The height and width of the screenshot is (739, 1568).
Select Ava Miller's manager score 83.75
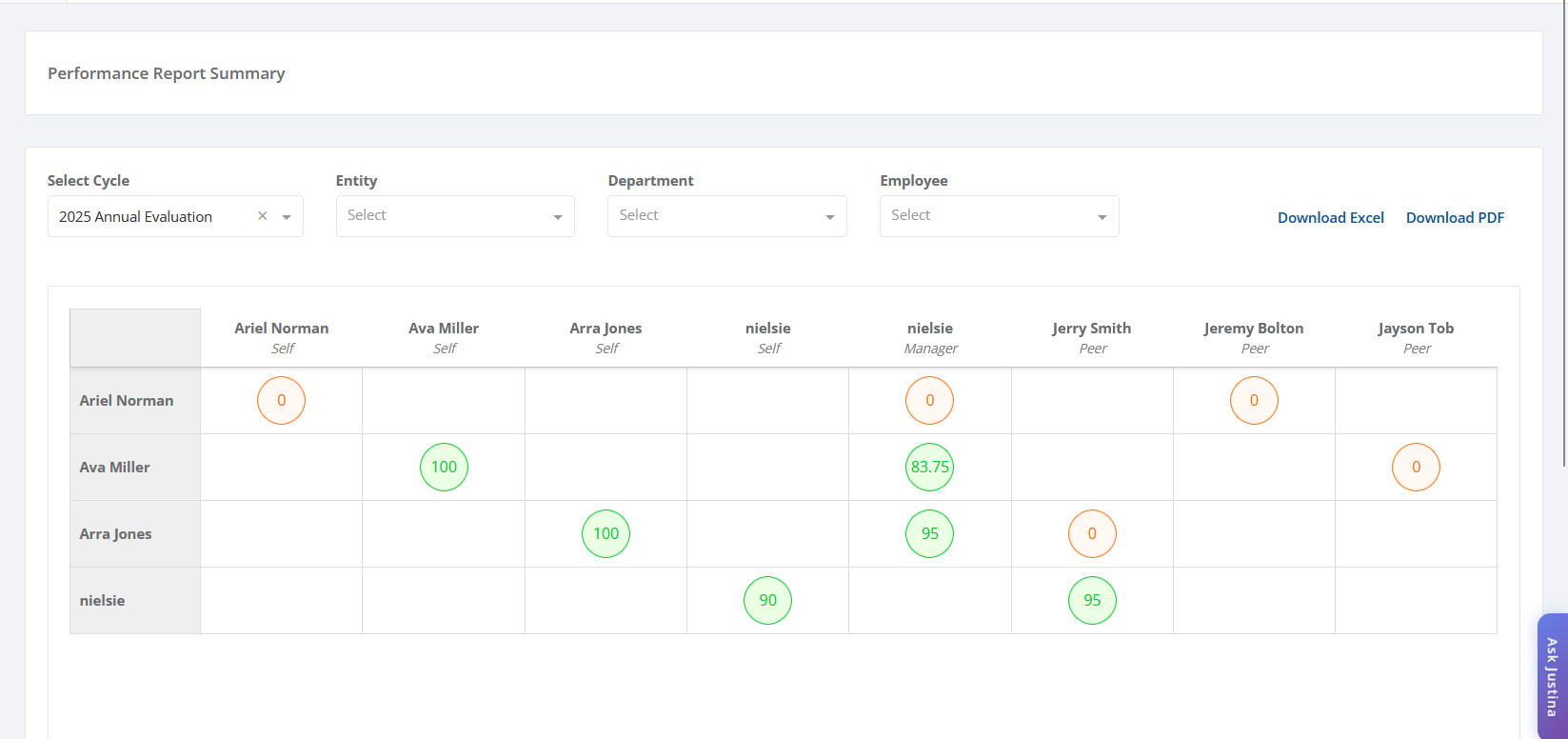coord(930,467)
